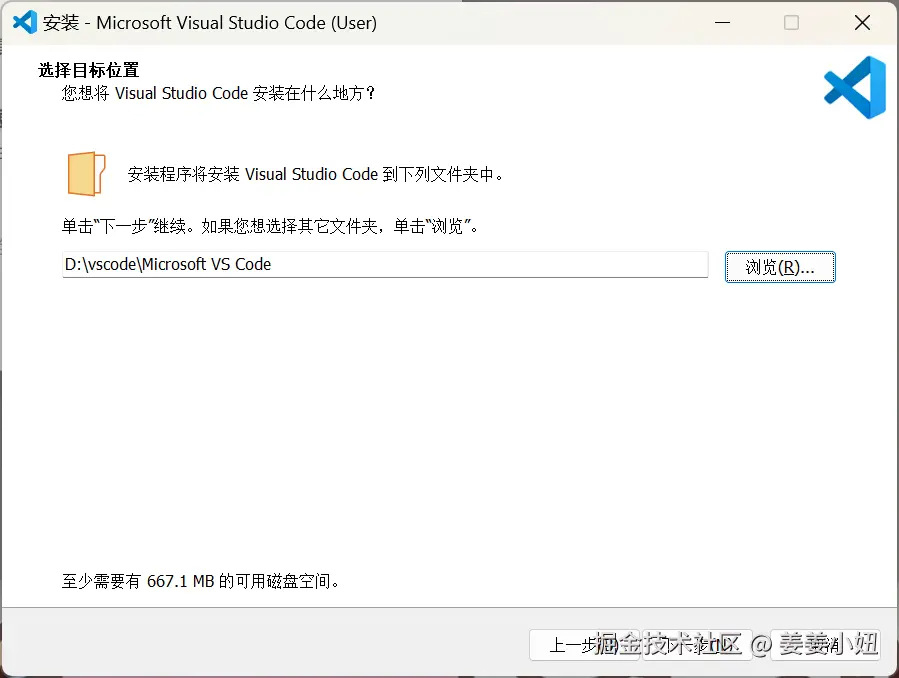Click the question 您想将 Visual Studio Code 安装在什么地方
Viewport: 899px width, 678px height.
pos(218,93)
